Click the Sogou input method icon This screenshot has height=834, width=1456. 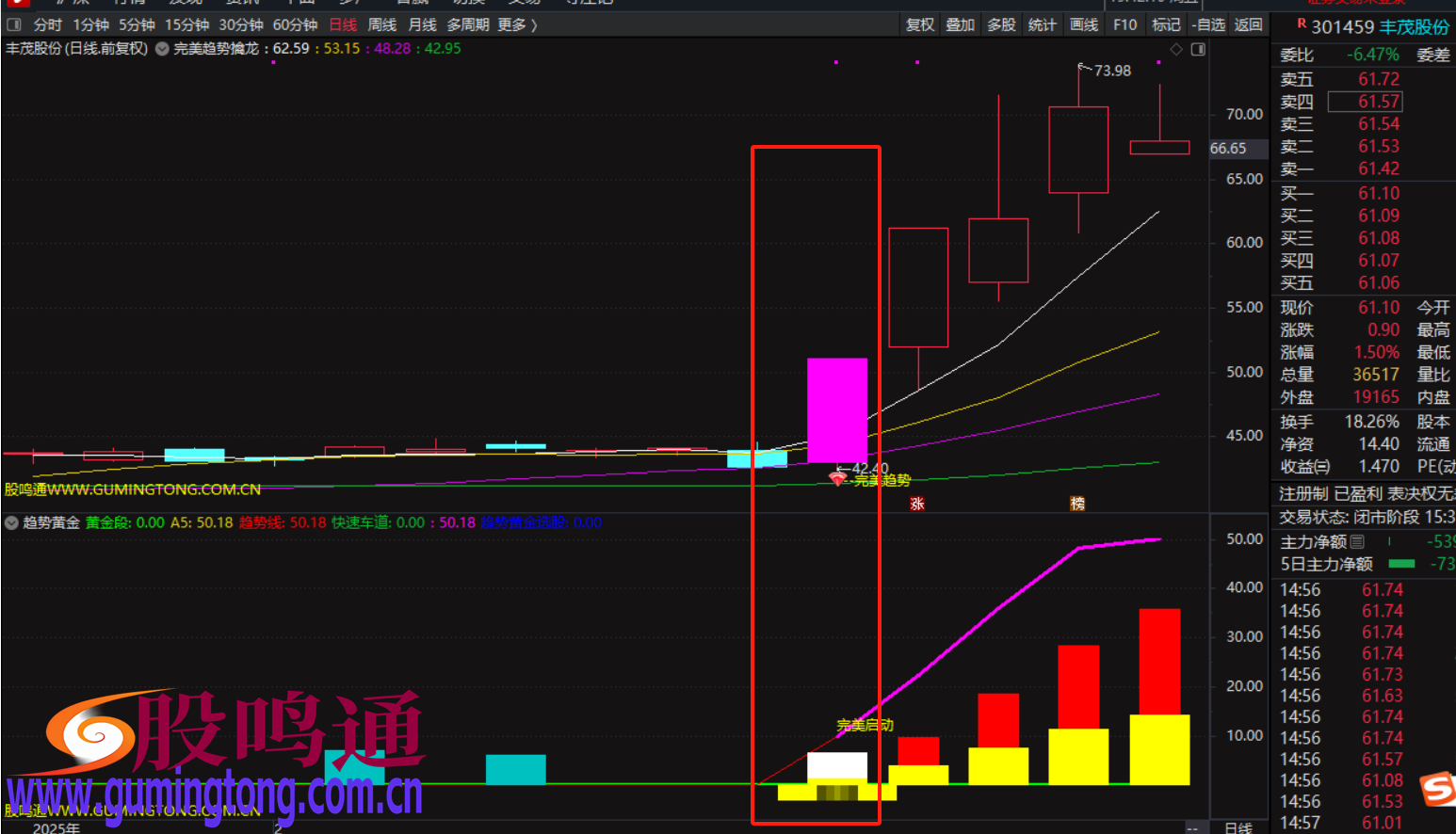(1438, 788)
